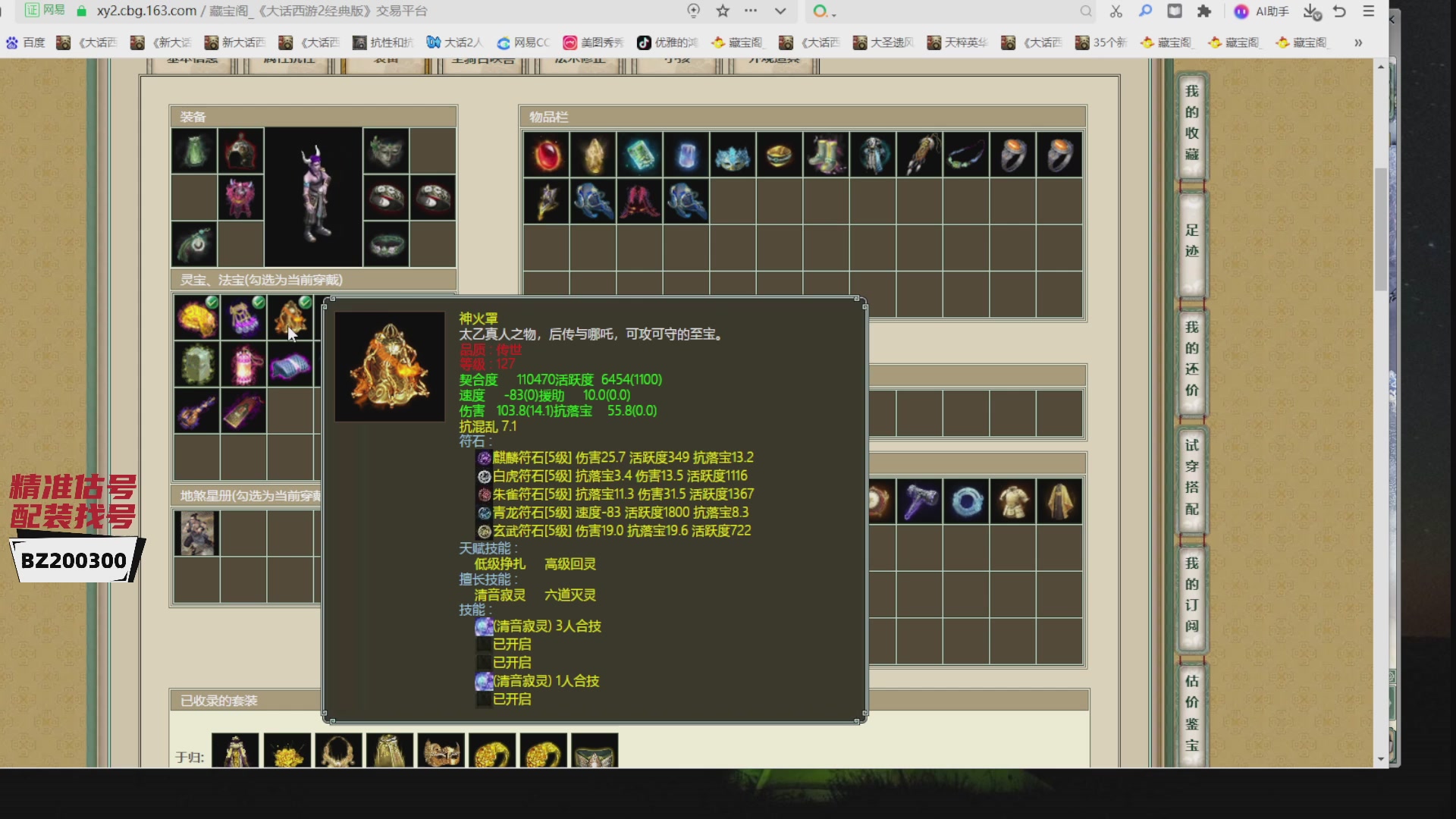Click the character portrait in 地煞星册
This screenshot has height=819, width=1456.
tap(197, 532)
